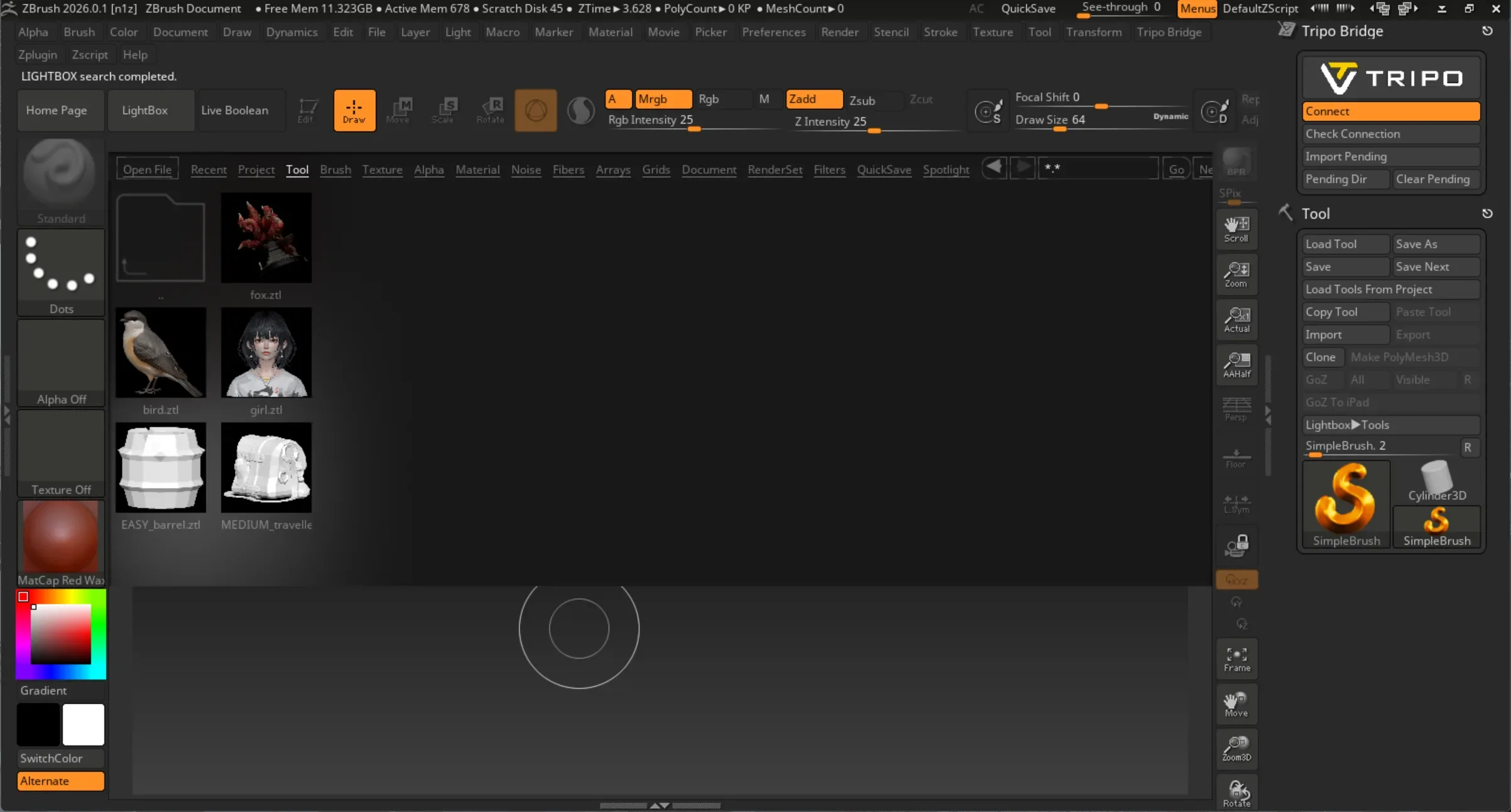This screenshot has height=812, width=1511.
Task: Switch to LightBox Spotlight tab
Action: pos(946,170)
